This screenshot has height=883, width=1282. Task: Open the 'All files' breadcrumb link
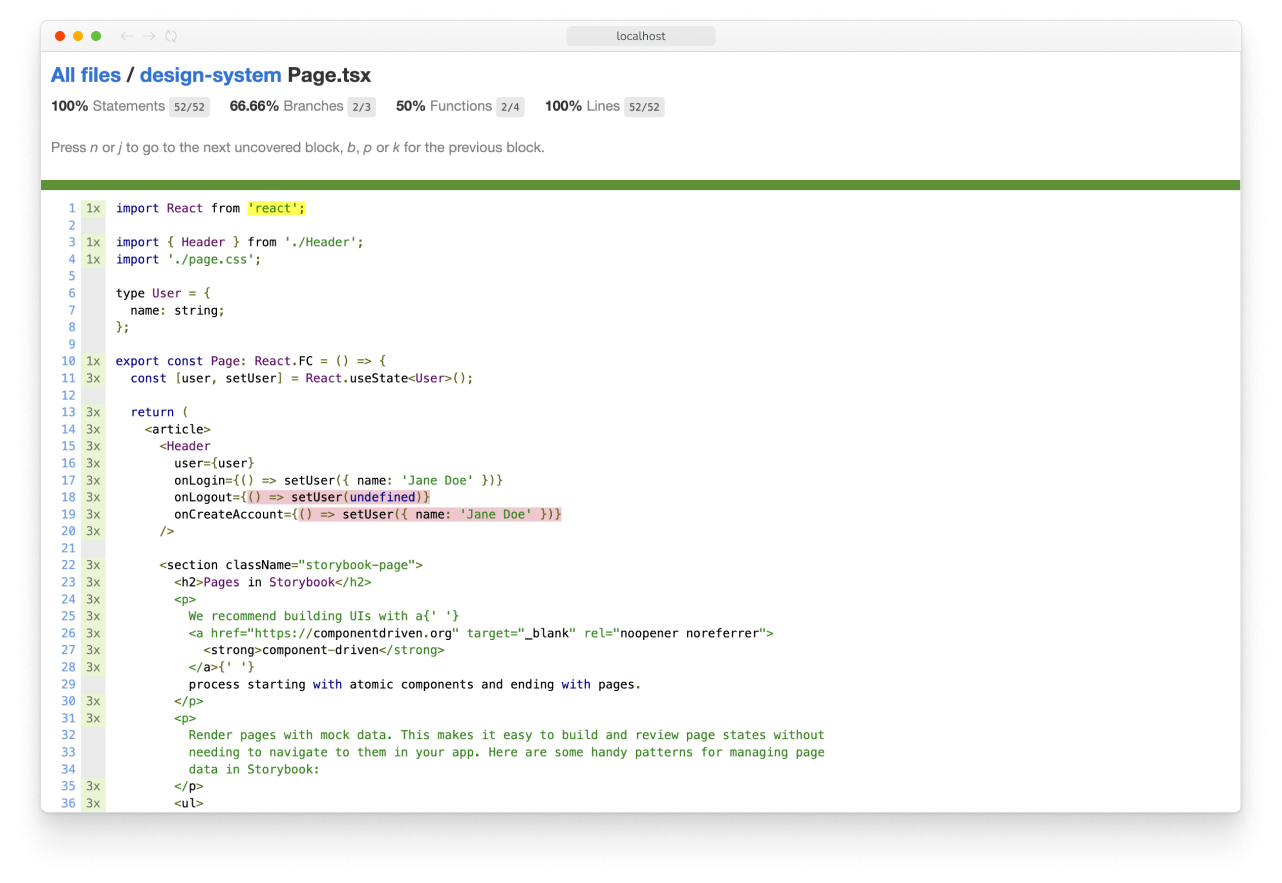86,75
